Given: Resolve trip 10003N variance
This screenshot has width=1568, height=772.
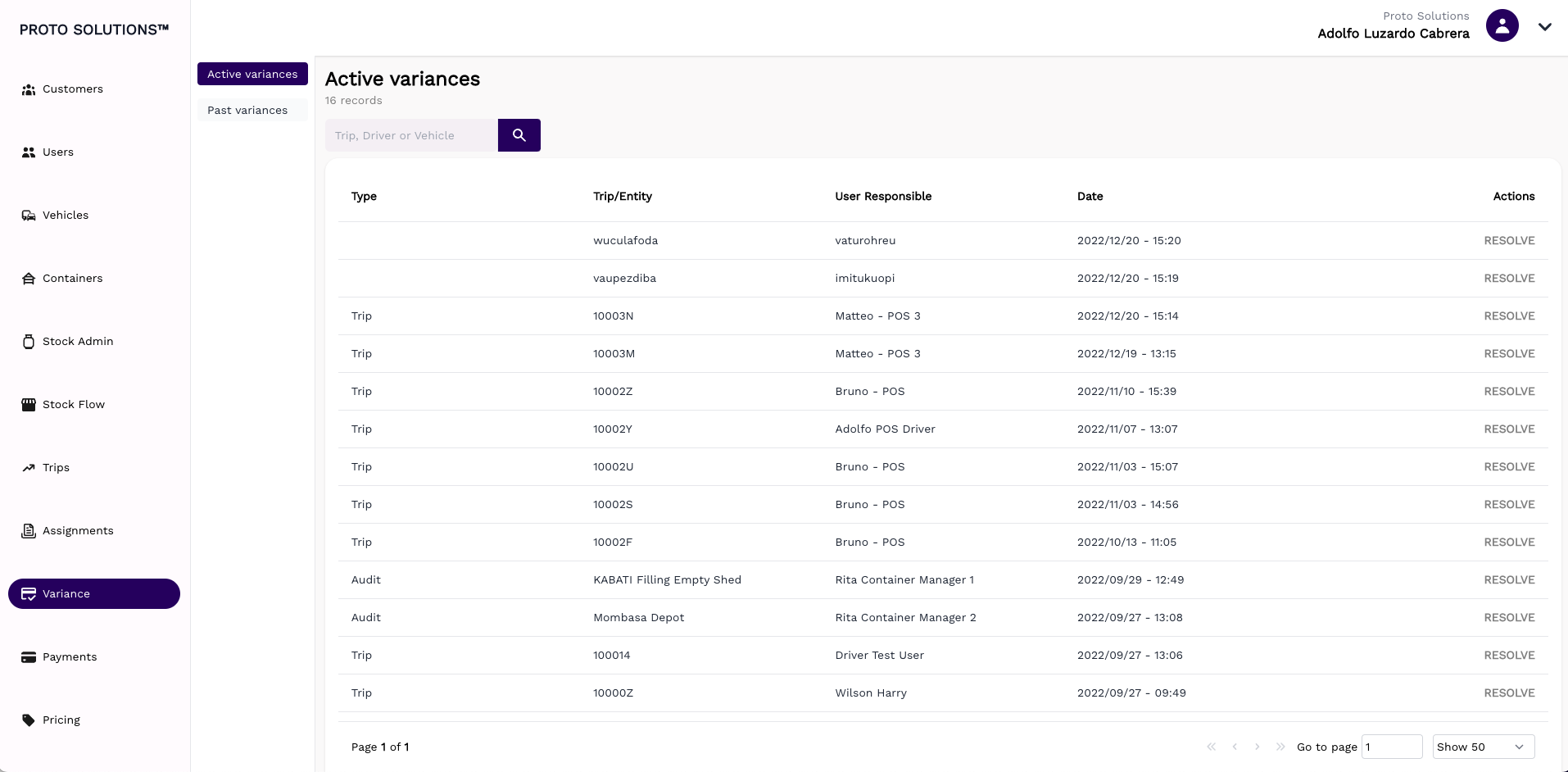Looking at the screenshot, I should (1509, 316).
